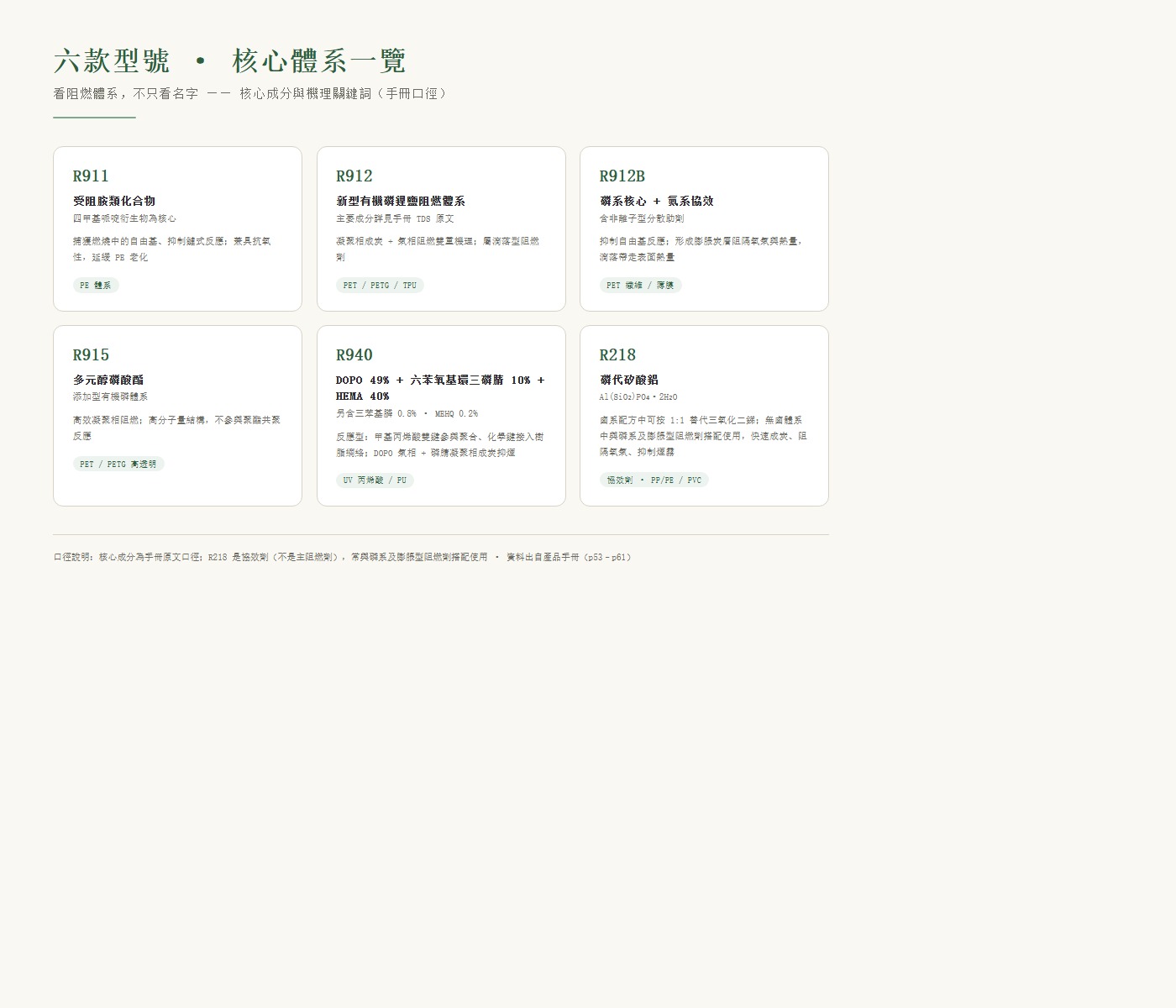Select the R911 mechanism description paragraph
The image size is (1176, 1008).
click(x=172, y=249)
